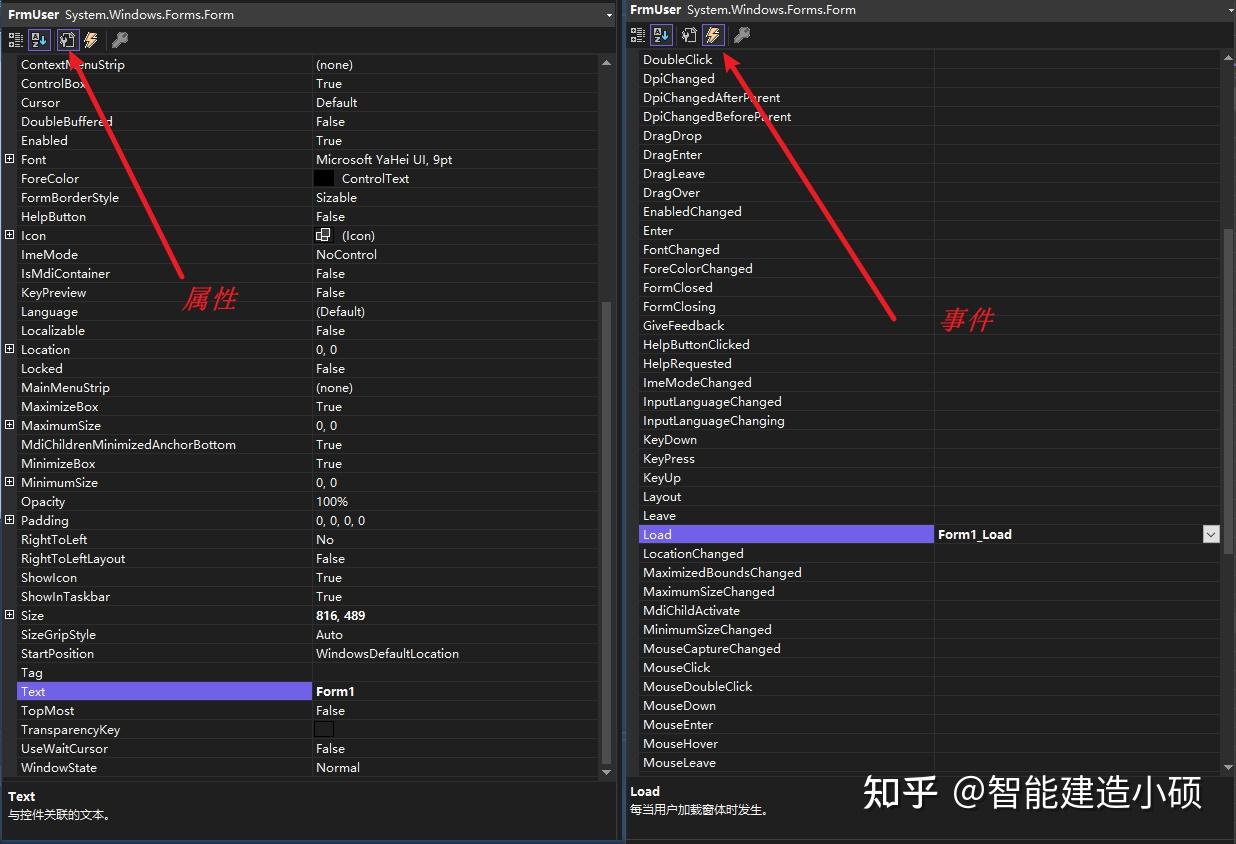Open Property Pages via the wrench icon
This screenshot has width=1236, height=844.
pos(118,40)
